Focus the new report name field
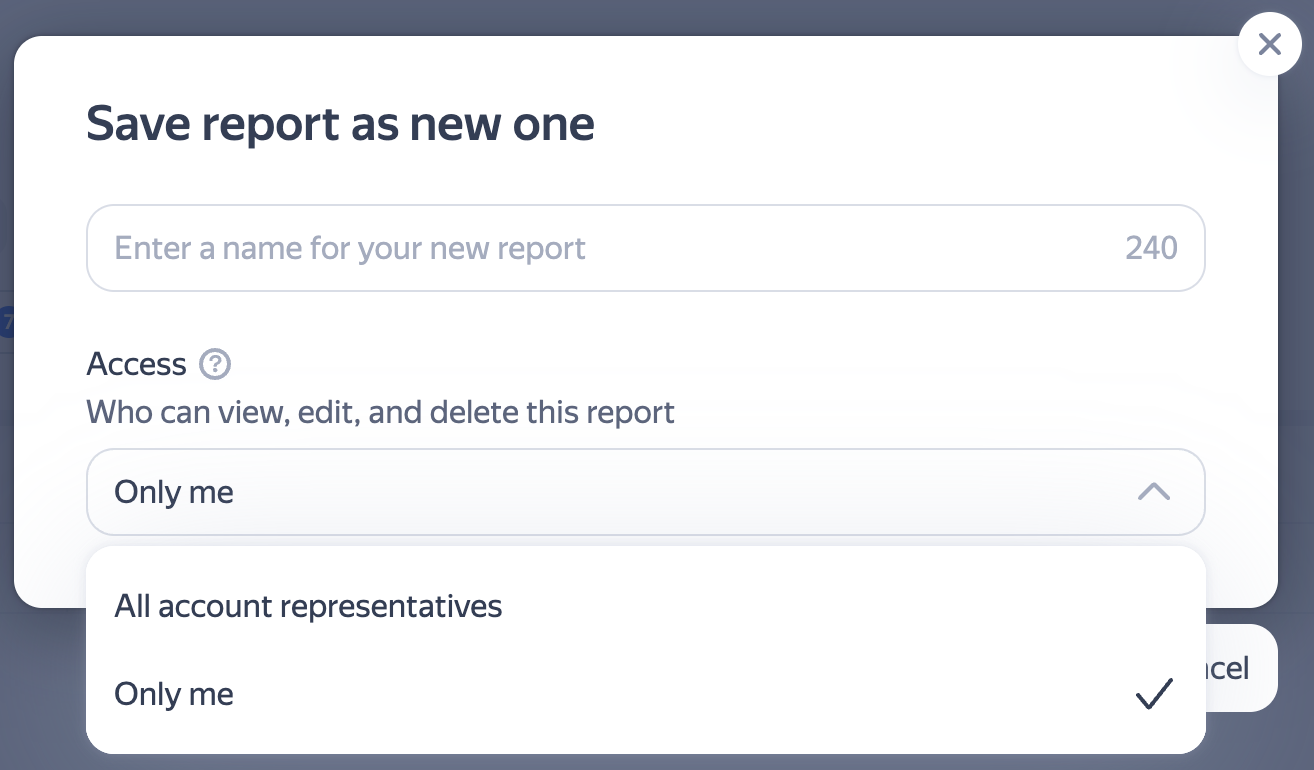The width and height of the screenshot is (1314, 770). click(x=600, y=248)
